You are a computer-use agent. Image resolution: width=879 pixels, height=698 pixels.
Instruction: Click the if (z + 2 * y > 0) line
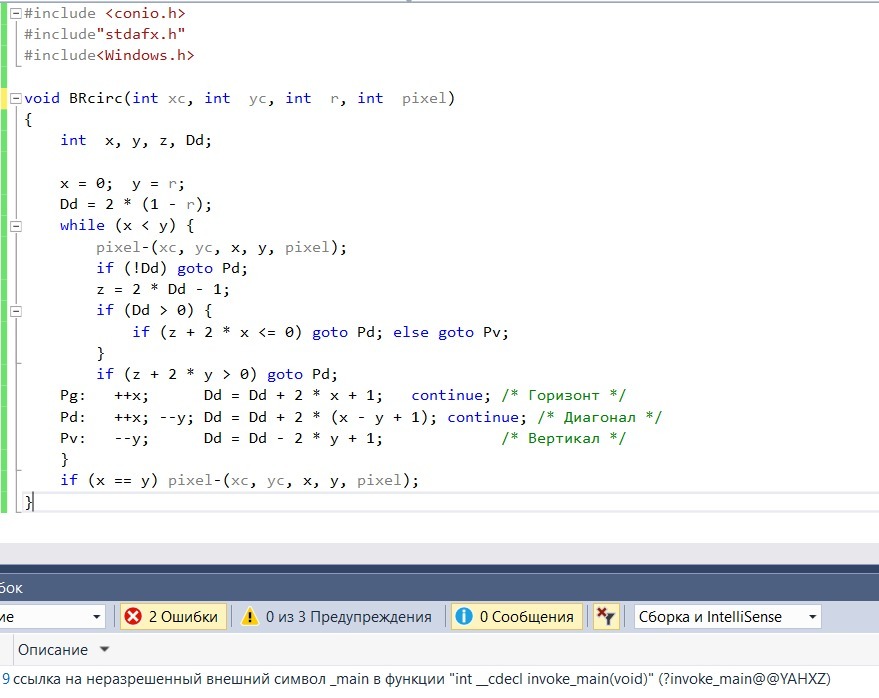coord(217,375)
